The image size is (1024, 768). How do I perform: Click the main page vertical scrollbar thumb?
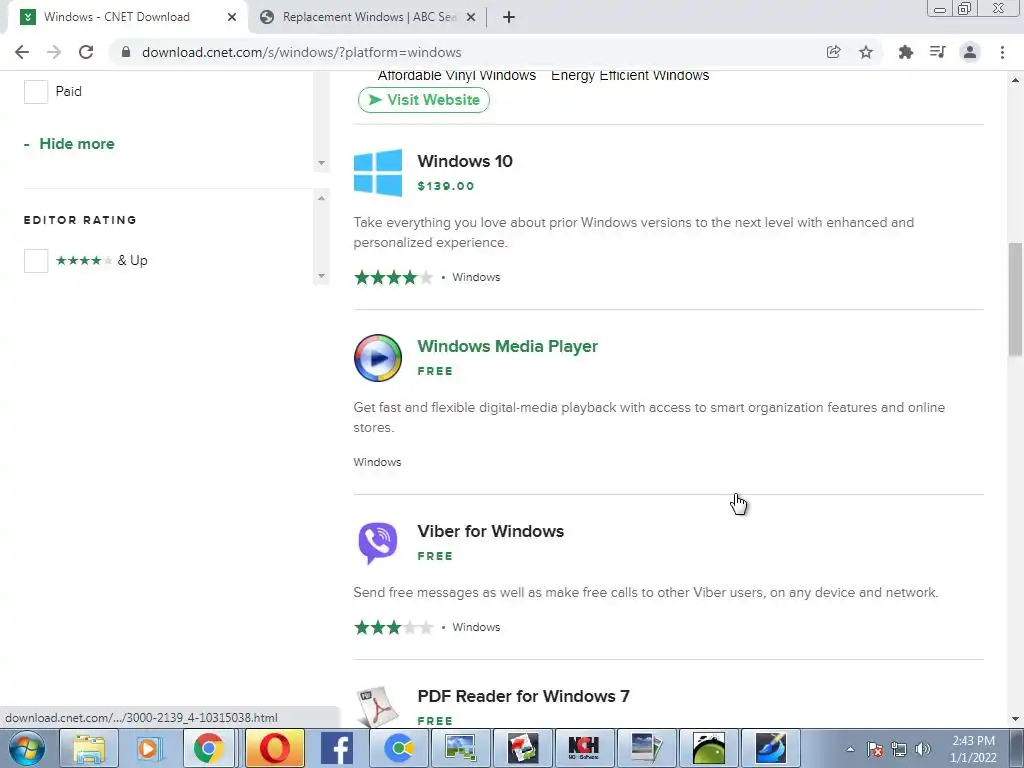pyautogui.click(x=1015, y=299)
